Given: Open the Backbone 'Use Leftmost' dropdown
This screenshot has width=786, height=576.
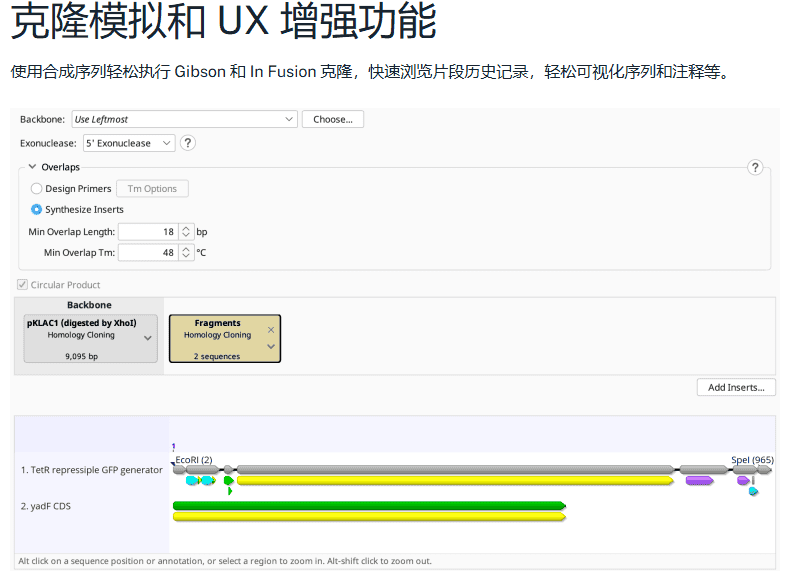Looking at the screenshot, I should tap(184, 119).
